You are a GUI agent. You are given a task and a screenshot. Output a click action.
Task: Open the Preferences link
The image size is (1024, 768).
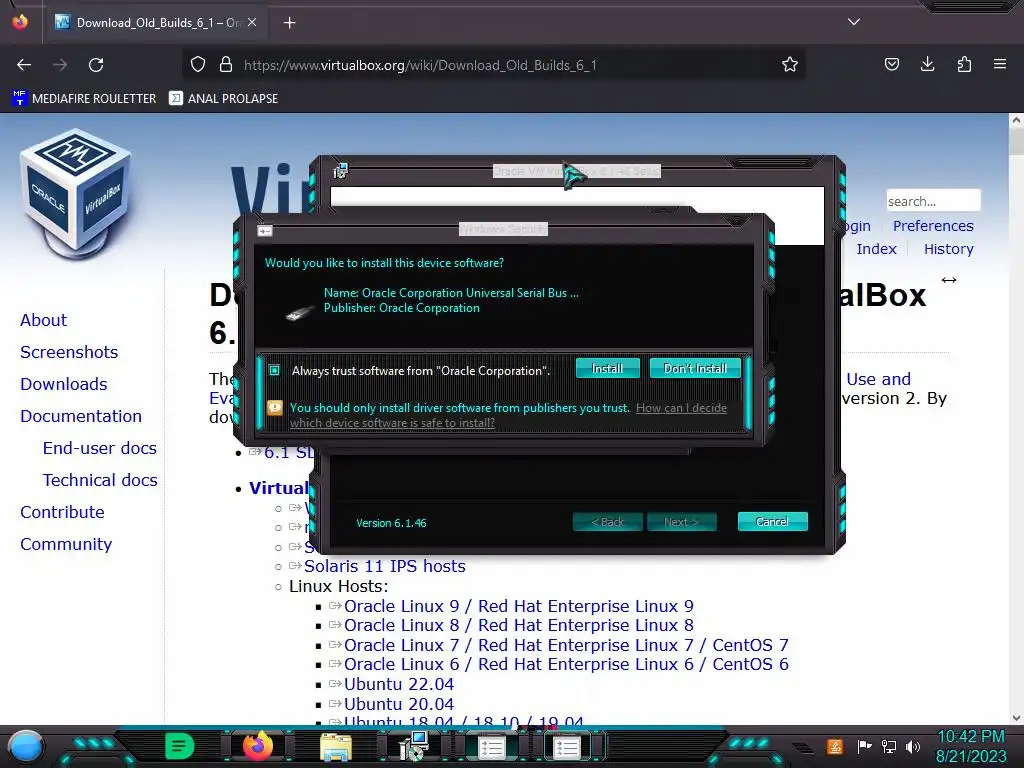pyautogui.click(x=933, y=226)
